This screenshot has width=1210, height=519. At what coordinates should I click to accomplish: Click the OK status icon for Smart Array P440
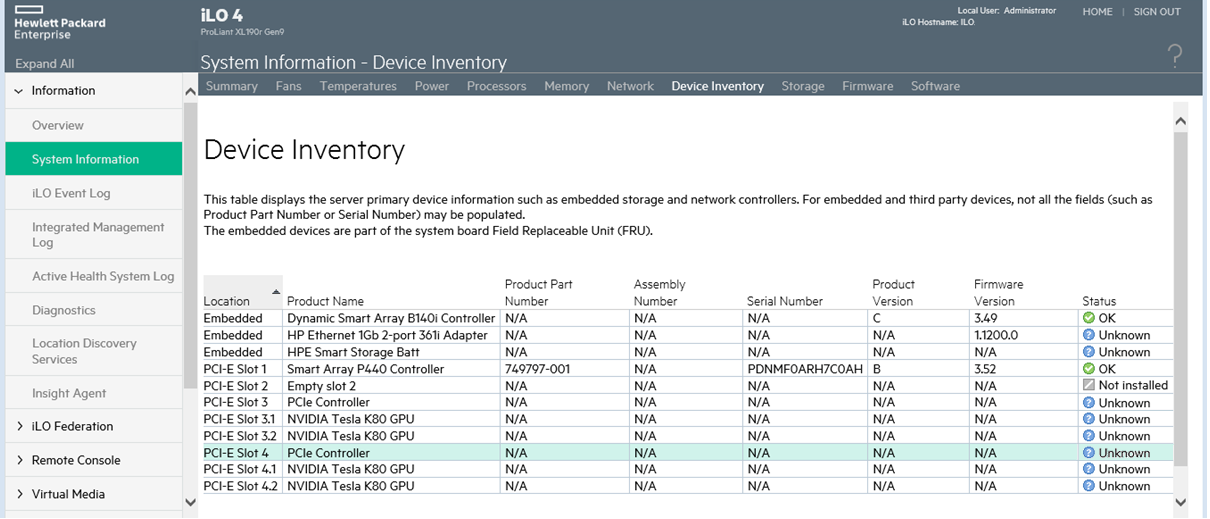coord(1089,369)
